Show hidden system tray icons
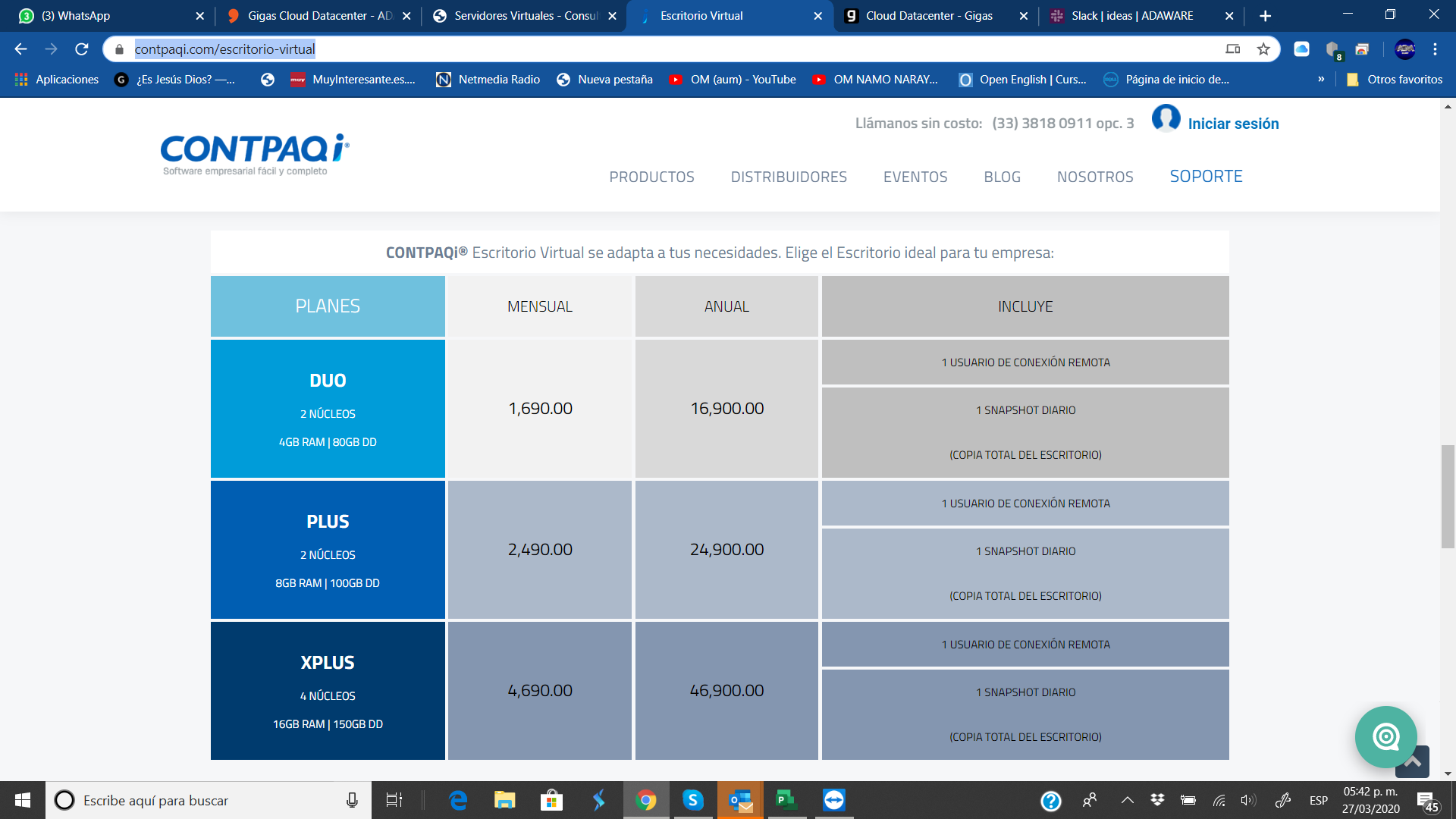 pos(1128,800)
